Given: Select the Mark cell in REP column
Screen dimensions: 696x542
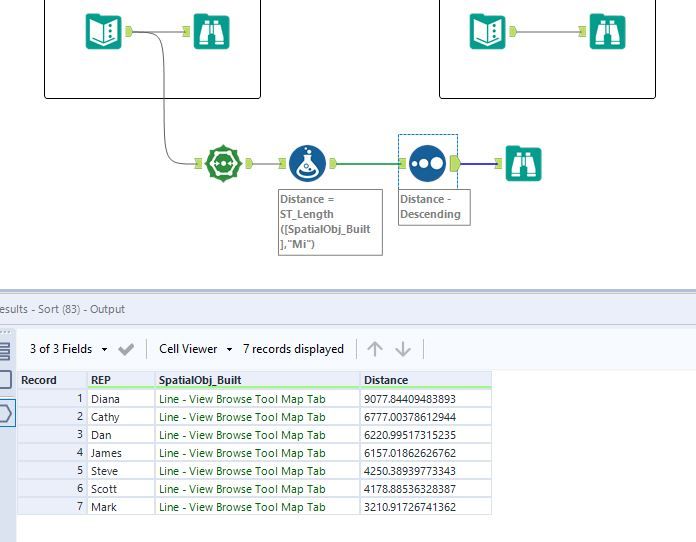Looking at the screenshot, I should [x=121, y=506].
